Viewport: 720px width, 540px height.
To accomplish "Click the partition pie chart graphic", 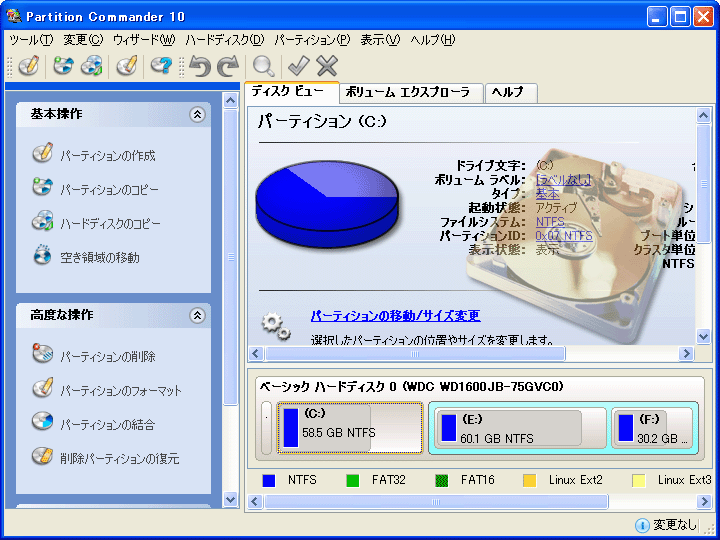I will (x=327, y=203).
